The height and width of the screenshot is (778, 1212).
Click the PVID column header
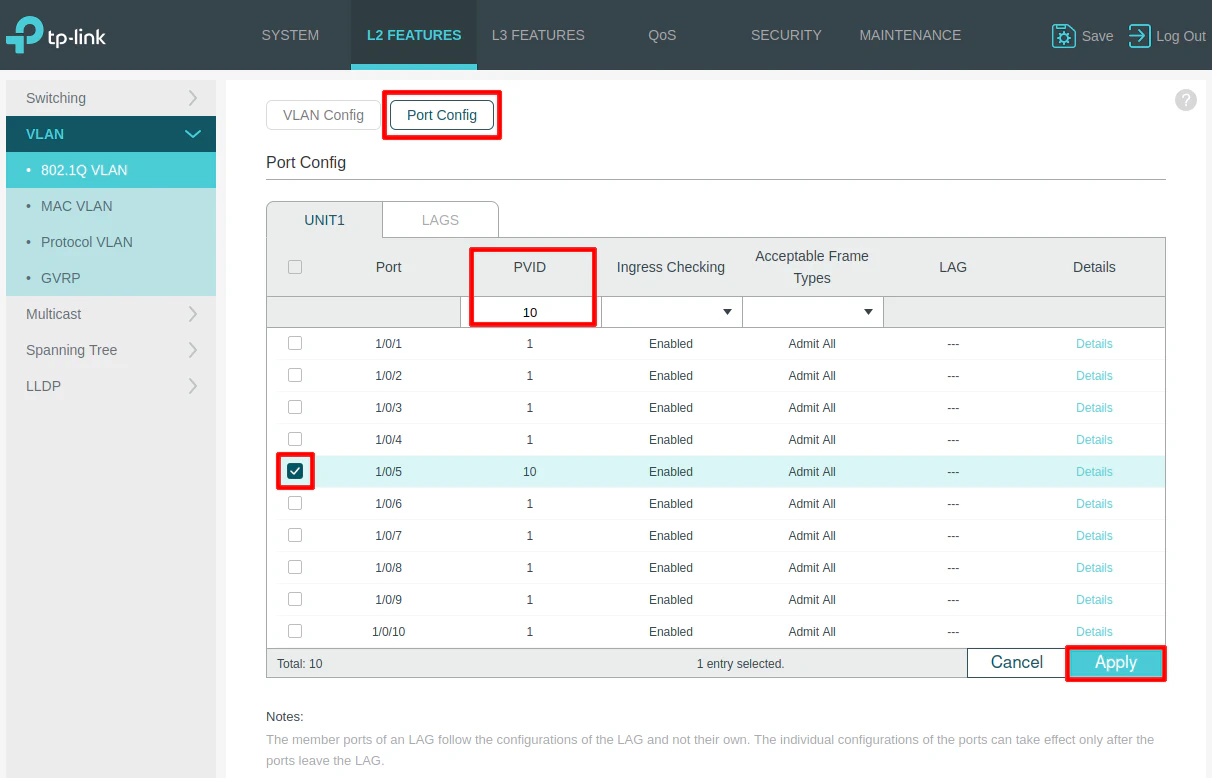click(530, 267)
